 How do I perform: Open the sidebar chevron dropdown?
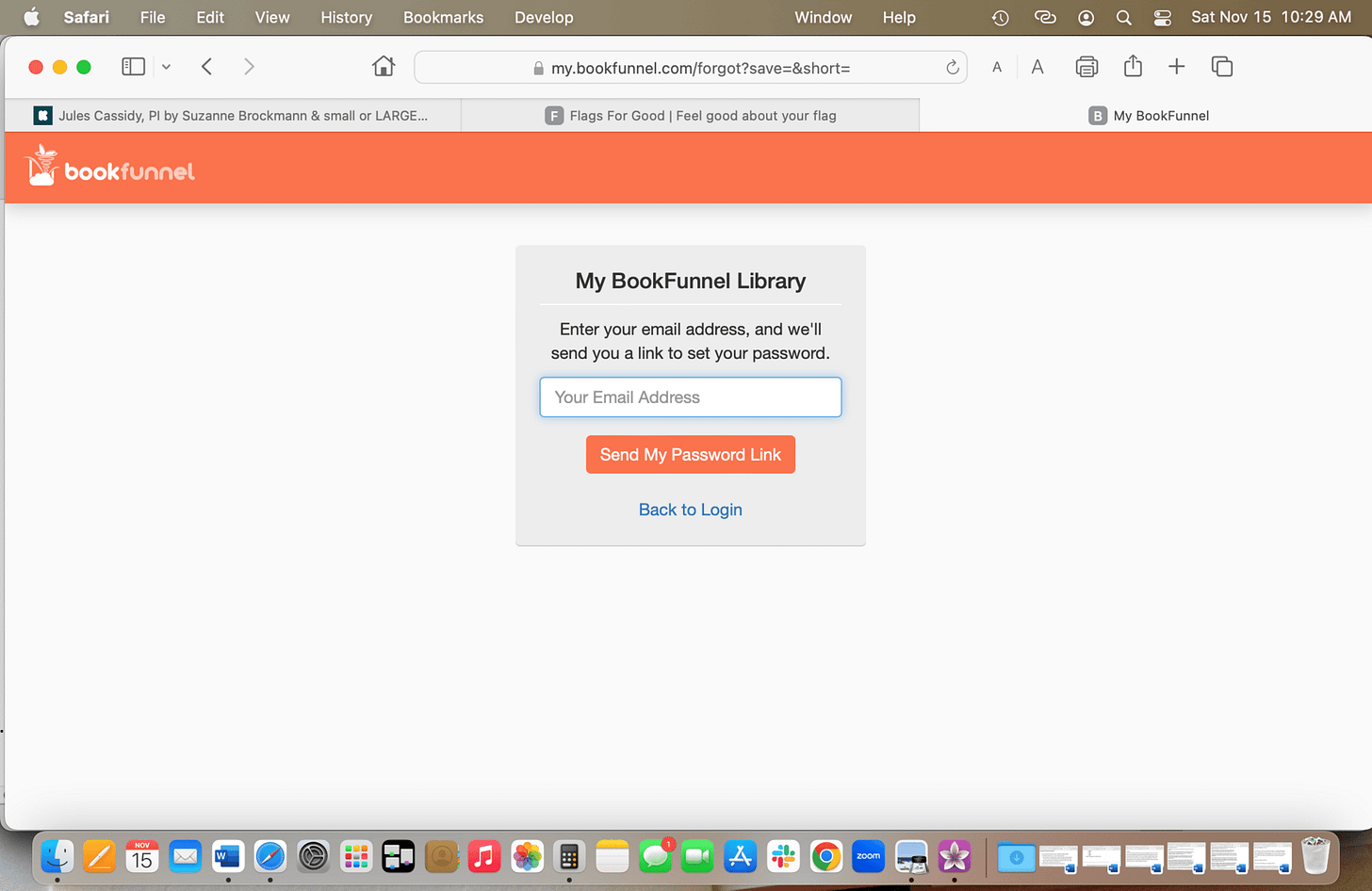pyautogui.click(x=166, y=66)
